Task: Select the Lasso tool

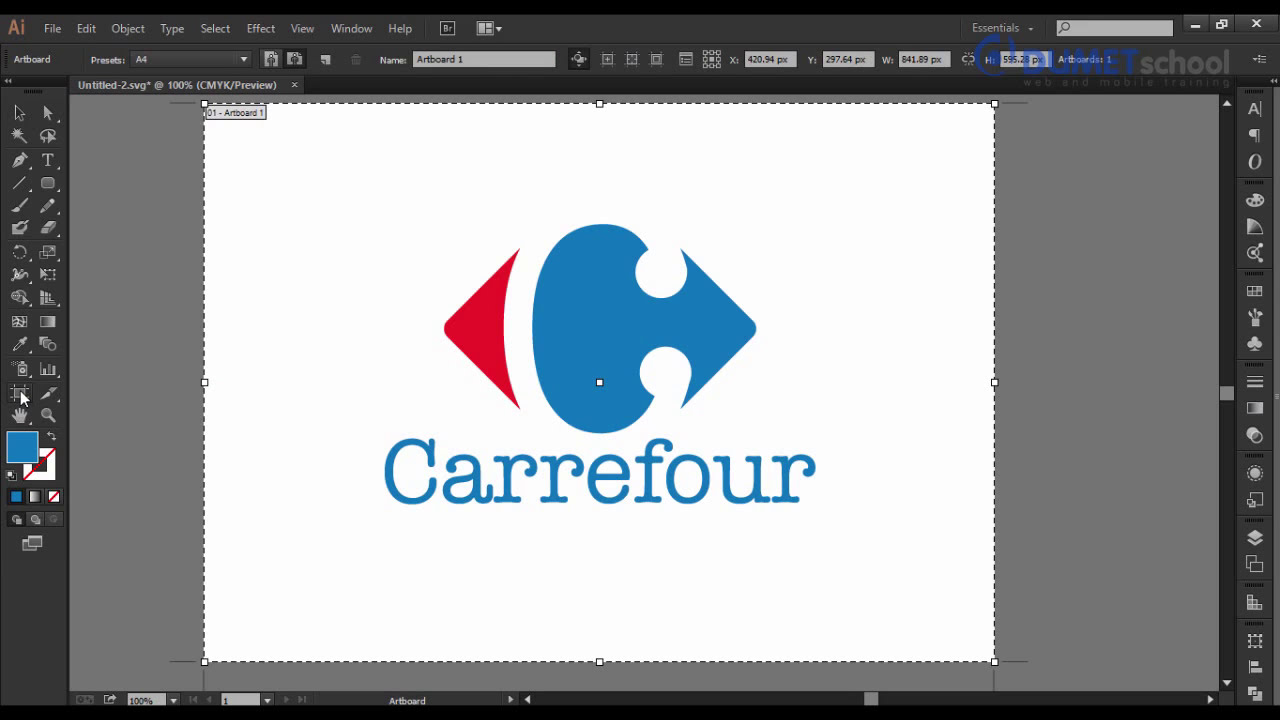Action: click(x=47, y=136)
